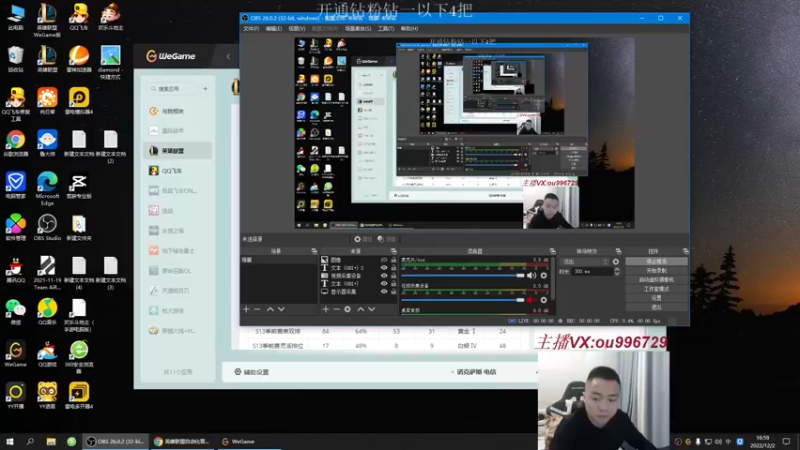
Task: Select QQ飞车 in WeGame sidebar
Action: click(x=178, y=170)
